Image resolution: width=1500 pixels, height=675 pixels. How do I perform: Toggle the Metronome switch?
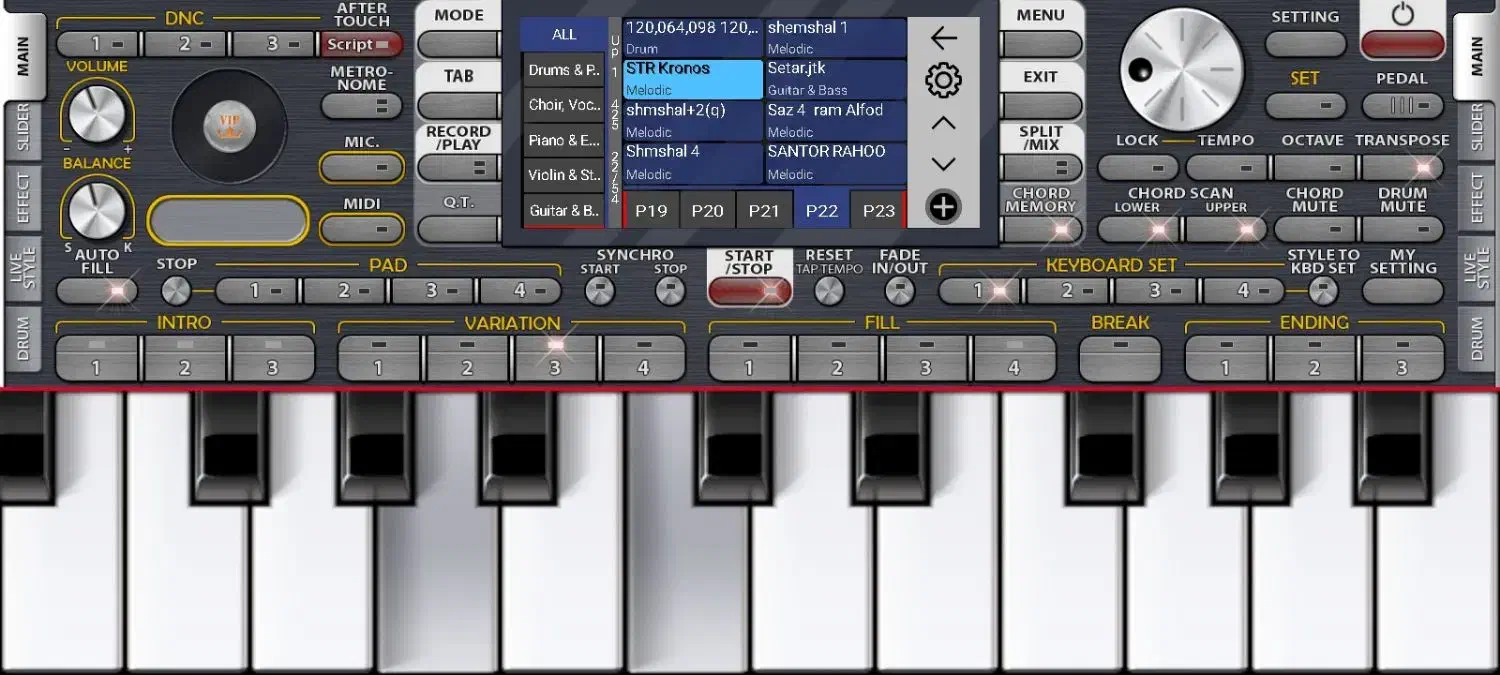361,106
